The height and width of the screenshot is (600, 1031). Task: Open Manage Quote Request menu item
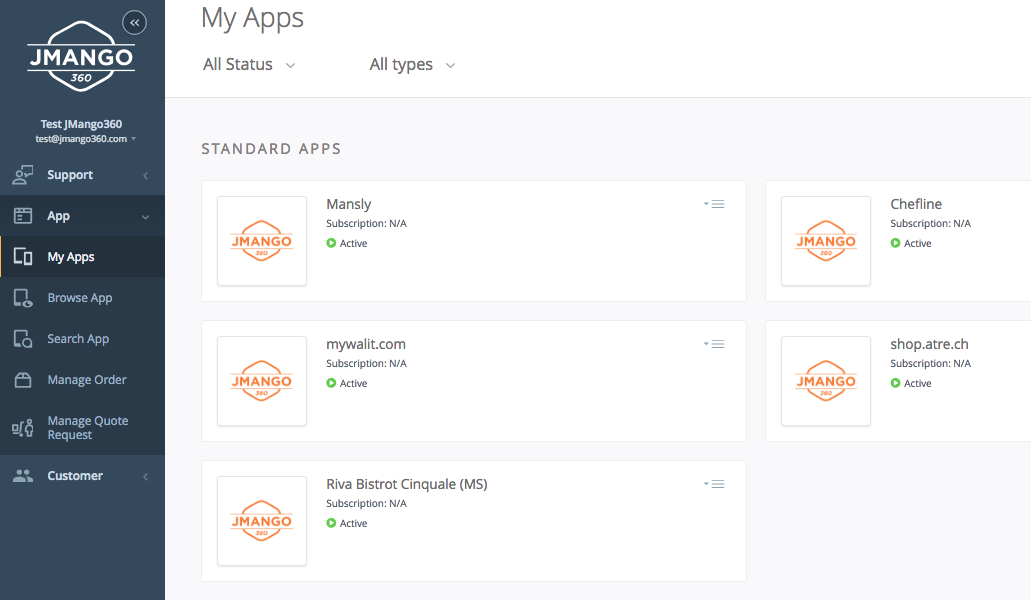82,428
